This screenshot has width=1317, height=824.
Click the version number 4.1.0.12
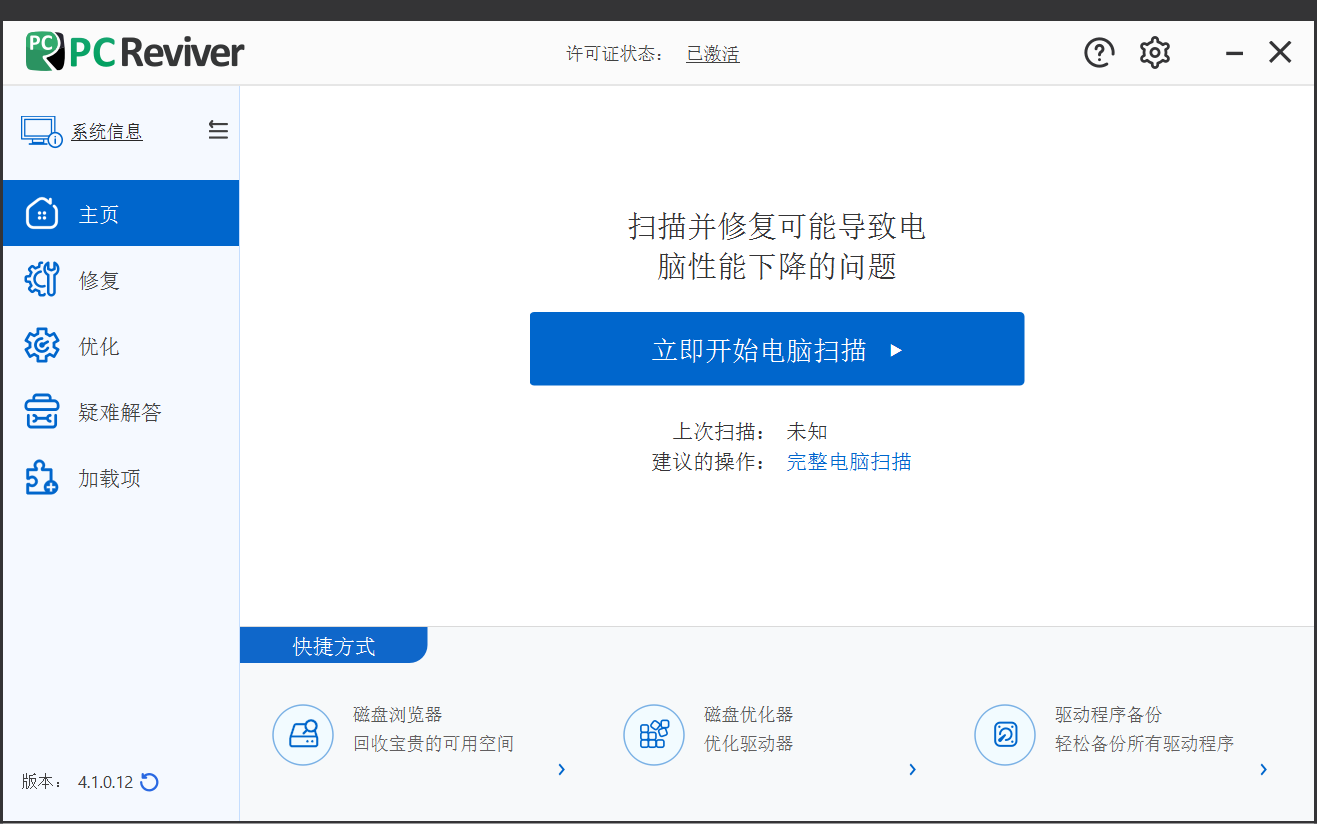click(x=105, y=782)
